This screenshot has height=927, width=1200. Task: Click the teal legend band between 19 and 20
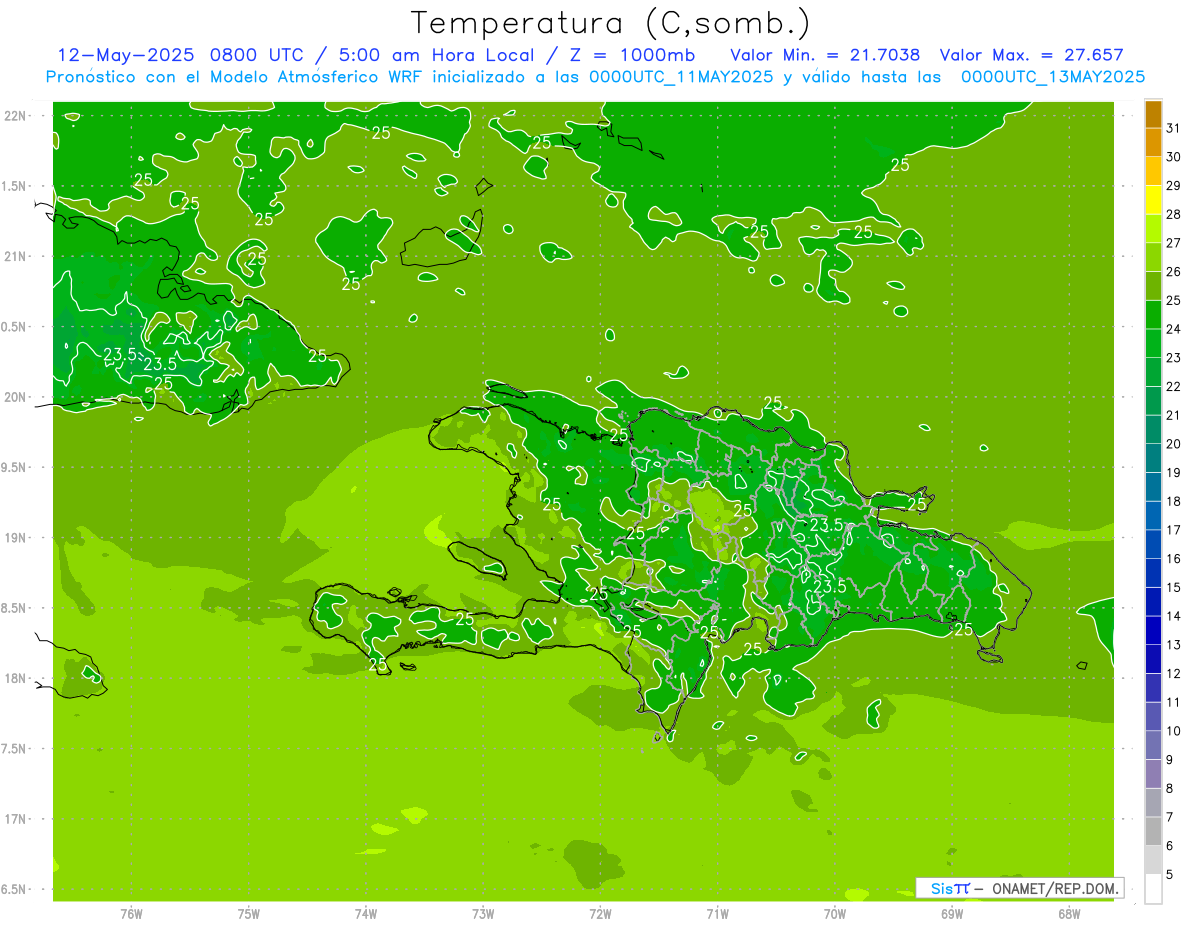[1153, 458]
